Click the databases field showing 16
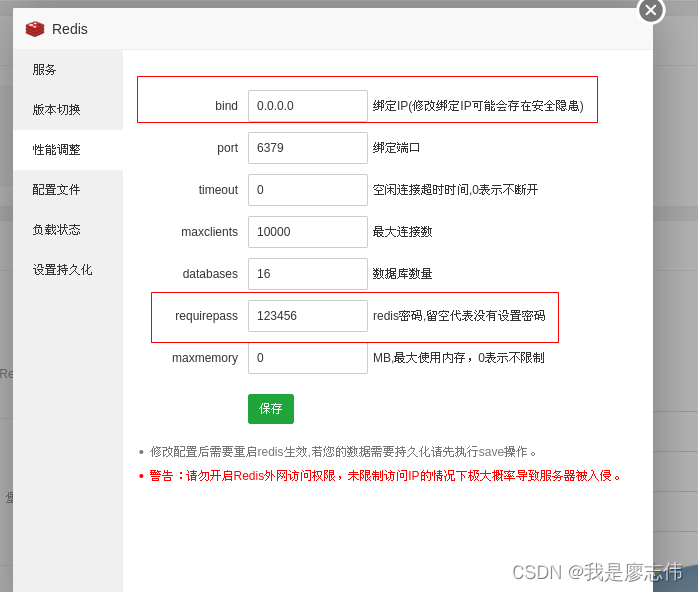 pyautogui.click(x=308, y=274)
